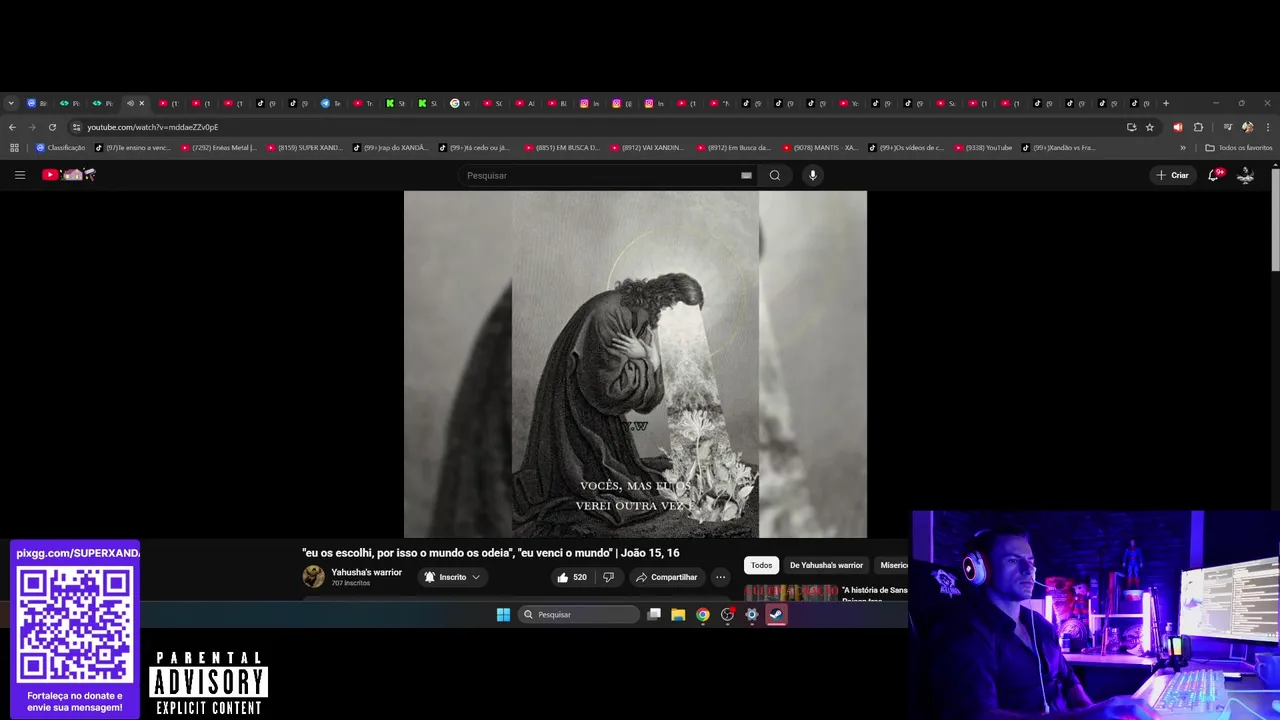
Task: Open Yahusha's warrior channel avatar
Action: pyautogui.click(x=314, y=577)
